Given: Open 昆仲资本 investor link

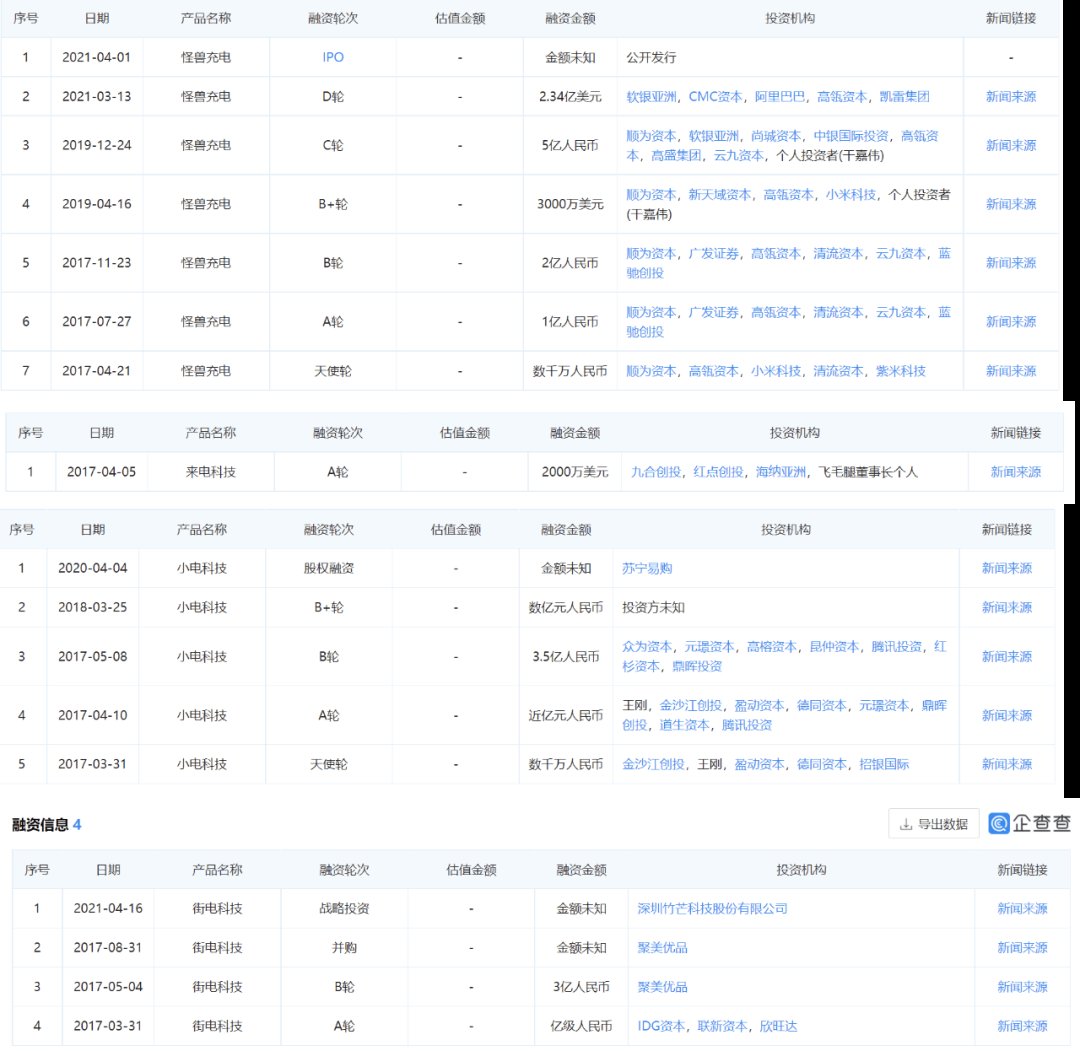Looking at the screenshot, I should [834, 647].
